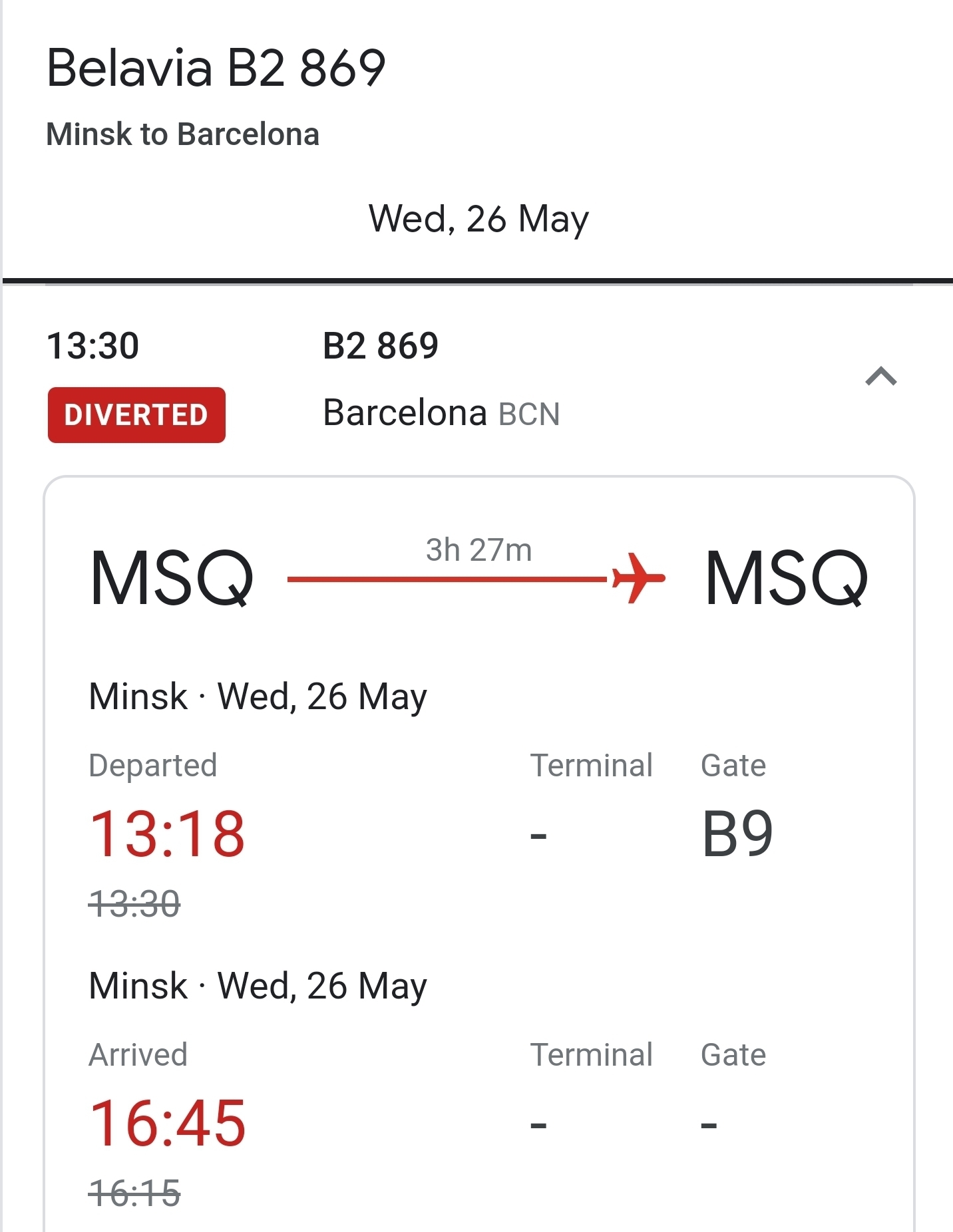
Task: Open the Belavia B2 869 title
Action: (x=216, y=68)
